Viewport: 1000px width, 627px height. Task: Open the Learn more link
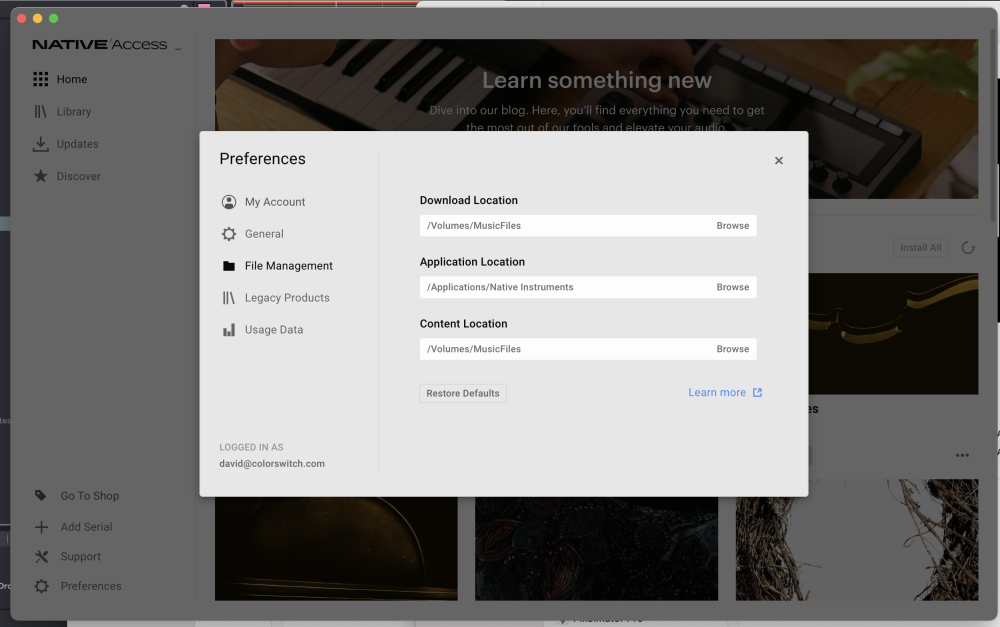(x=717, y=392)
